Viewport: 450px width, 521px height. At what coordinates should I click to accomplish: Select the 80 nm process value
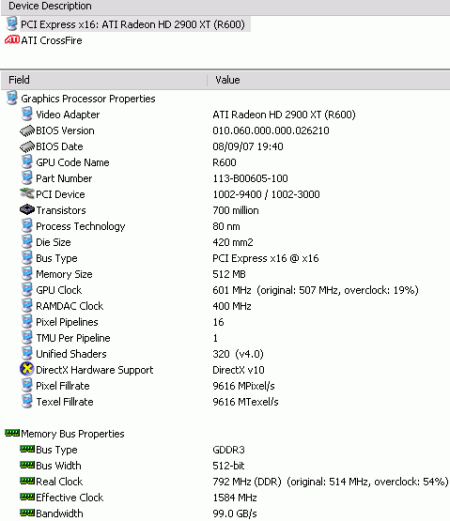(x=226, y=226)
